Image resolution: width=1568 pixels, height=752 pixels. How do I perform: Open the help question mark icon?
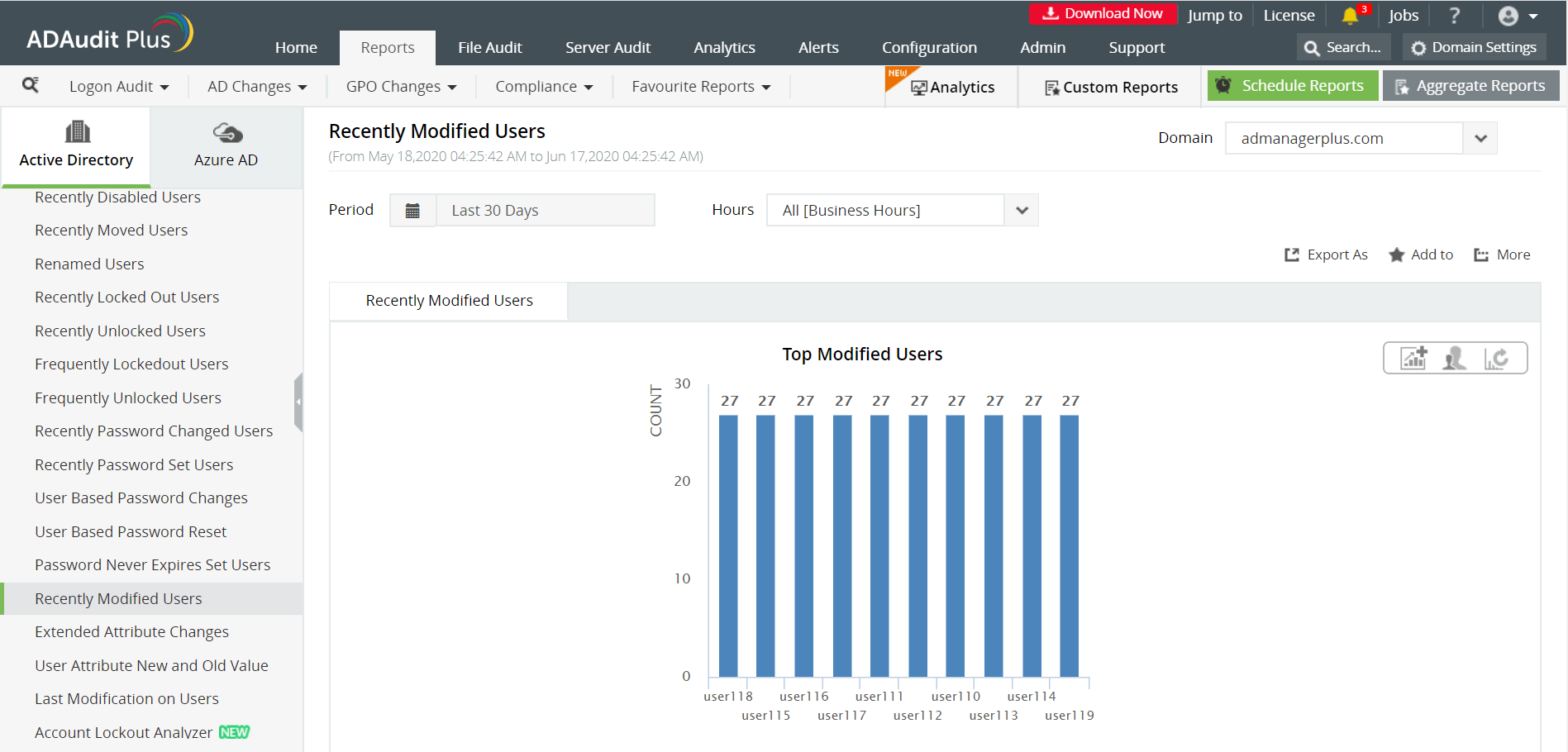tap(1455, 16)
